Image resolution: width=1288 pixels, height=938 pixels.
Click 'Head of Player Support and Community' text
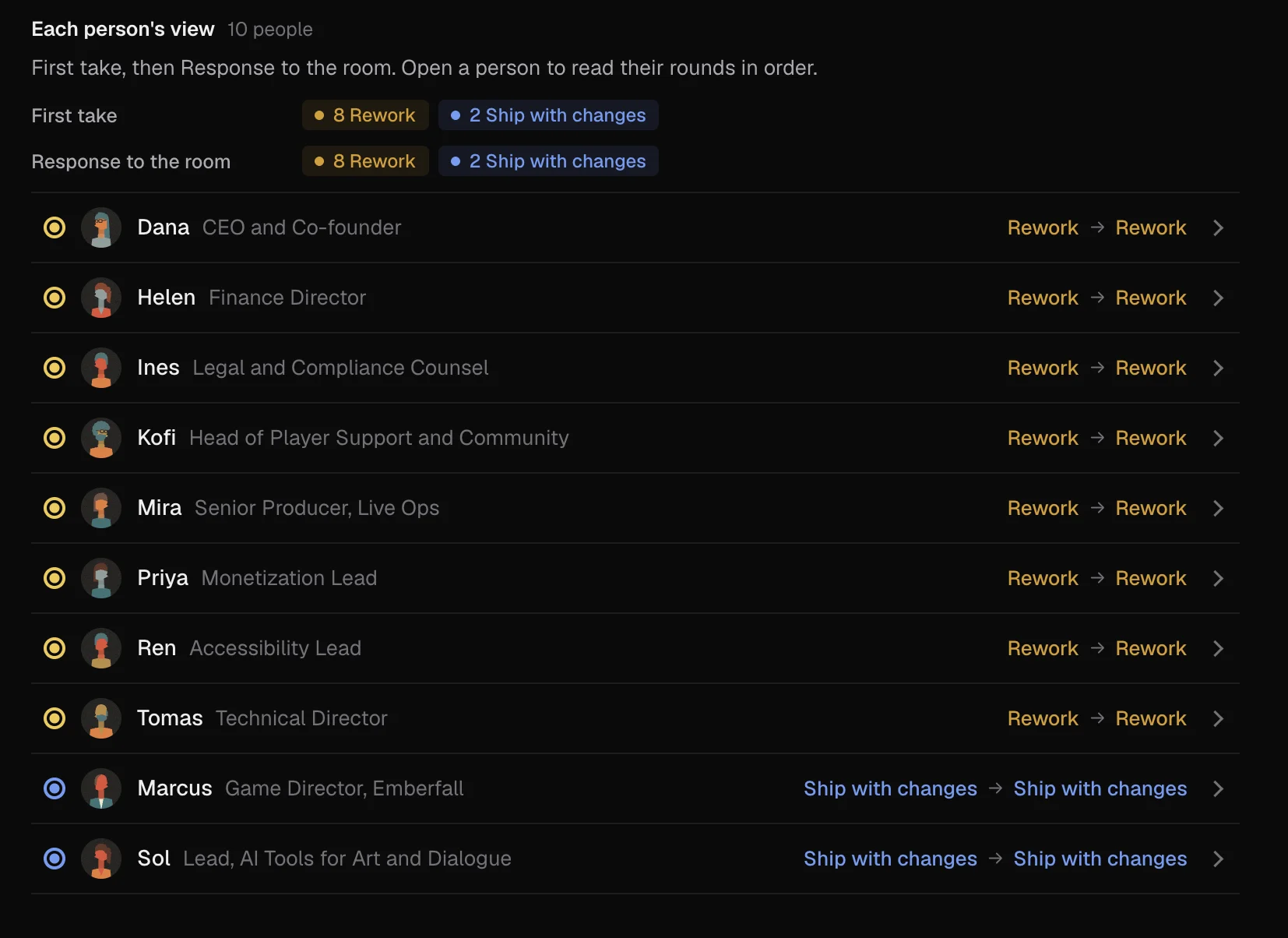(379, 438)
